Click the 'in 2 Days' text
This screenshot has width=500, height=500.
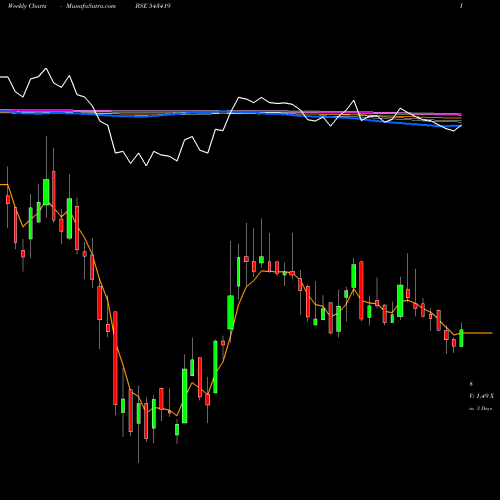480,408
